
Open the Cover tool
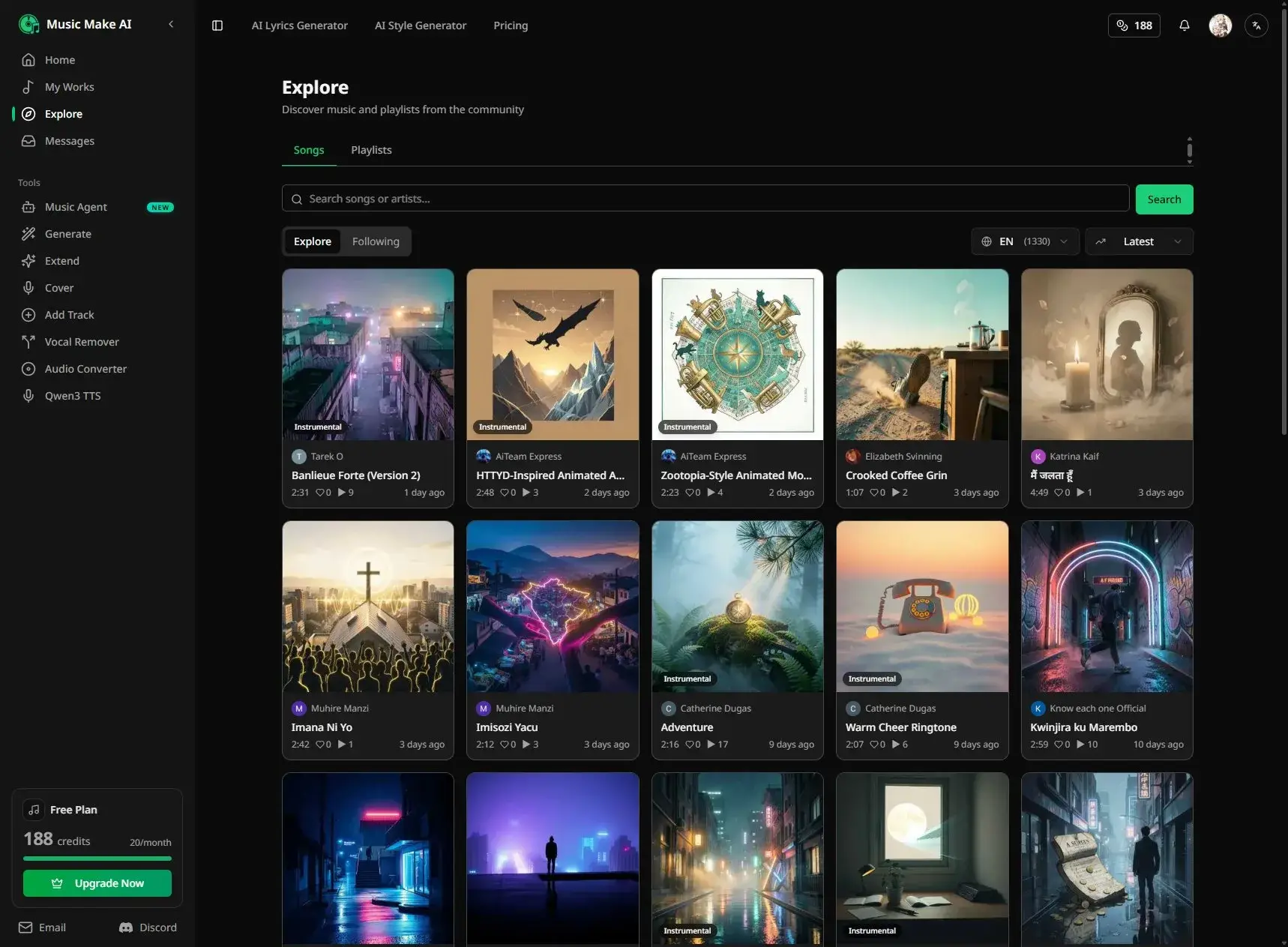click(x=97, y=288)
